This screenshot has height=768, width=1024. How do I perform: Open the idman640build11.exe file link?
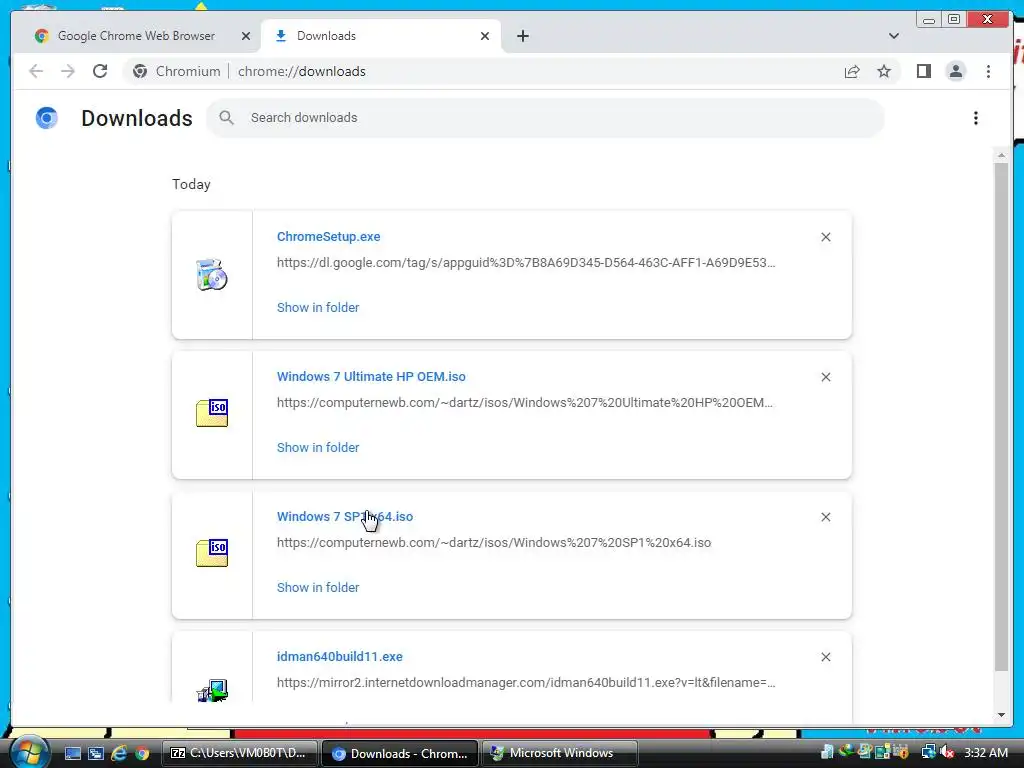point(340,656)
